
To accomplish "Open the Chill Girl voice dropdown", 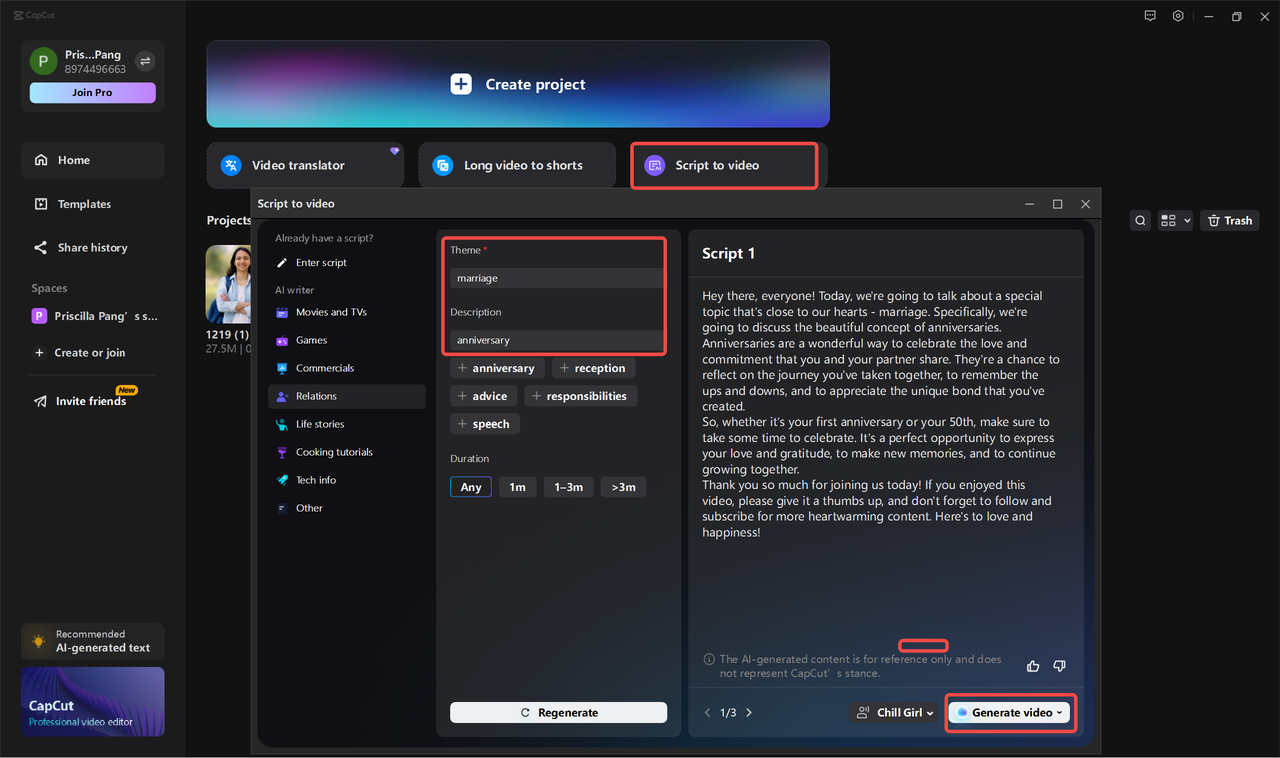I will coord(894,712).
